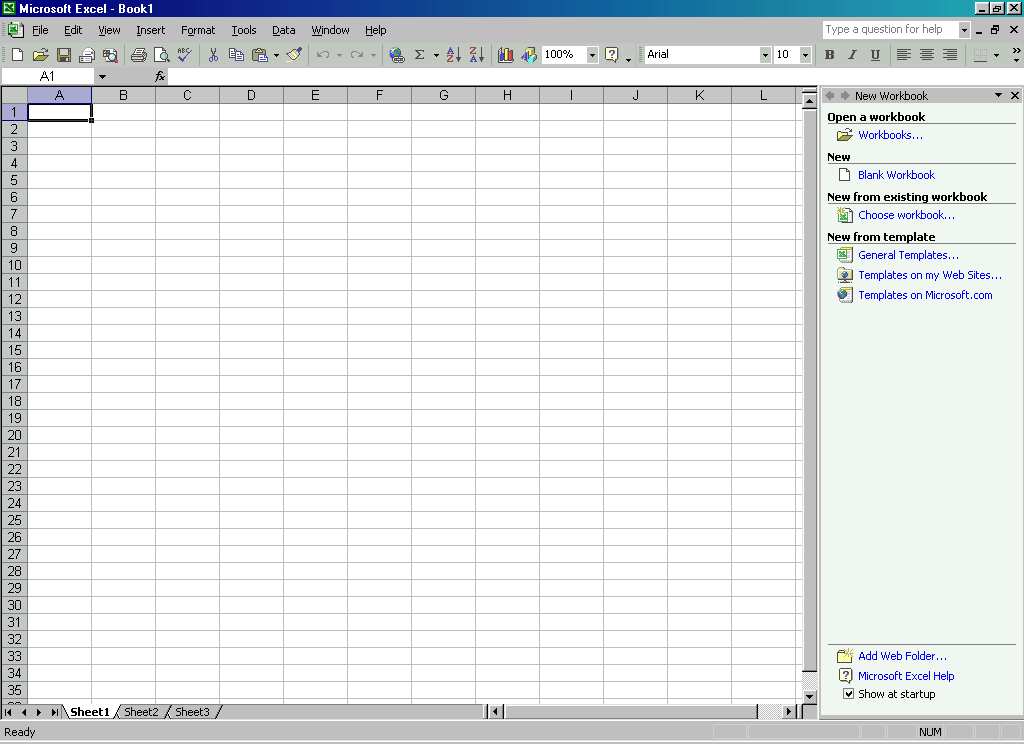Click the Type a question for help box
1024x744 pixels.
coord(889,30)
